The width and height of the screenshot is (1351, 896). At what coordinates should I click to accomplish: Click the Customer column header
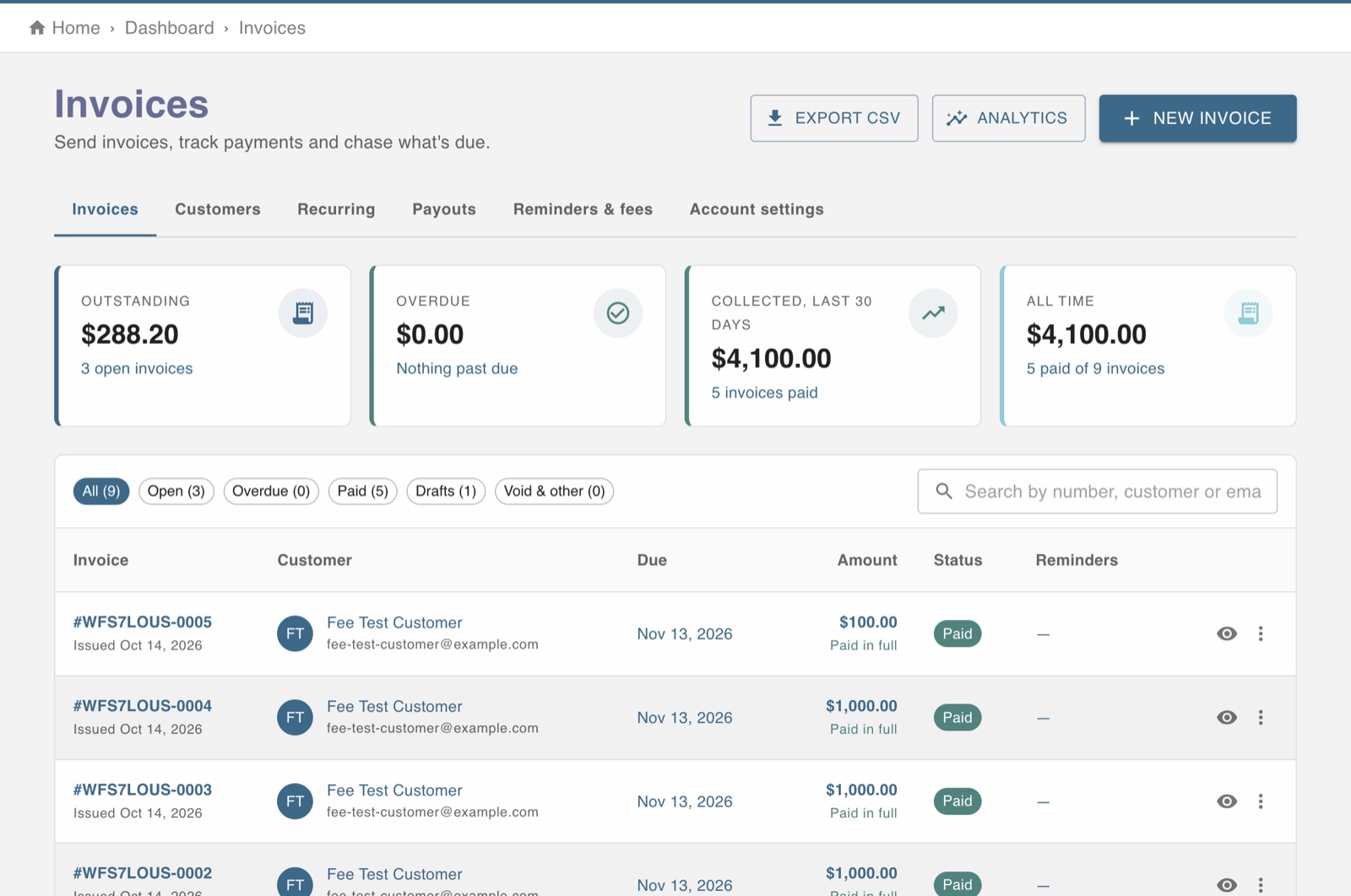[314, 560]
